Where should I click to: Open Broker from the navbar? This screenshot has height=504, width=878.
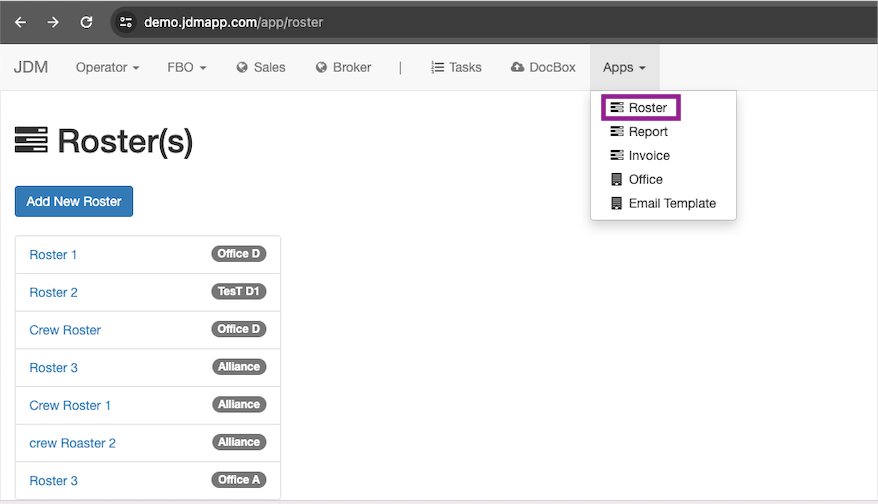tap(343, 68)
